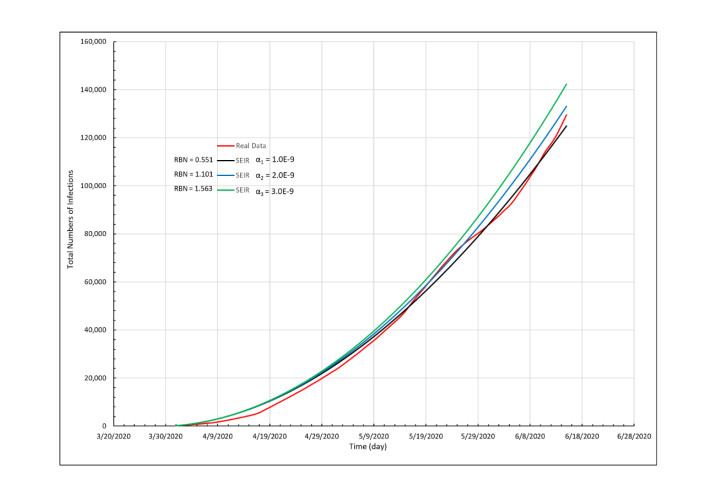Click the 0 label on the y-axis
The height and width of the screenshot is (482, 717).
105,426
